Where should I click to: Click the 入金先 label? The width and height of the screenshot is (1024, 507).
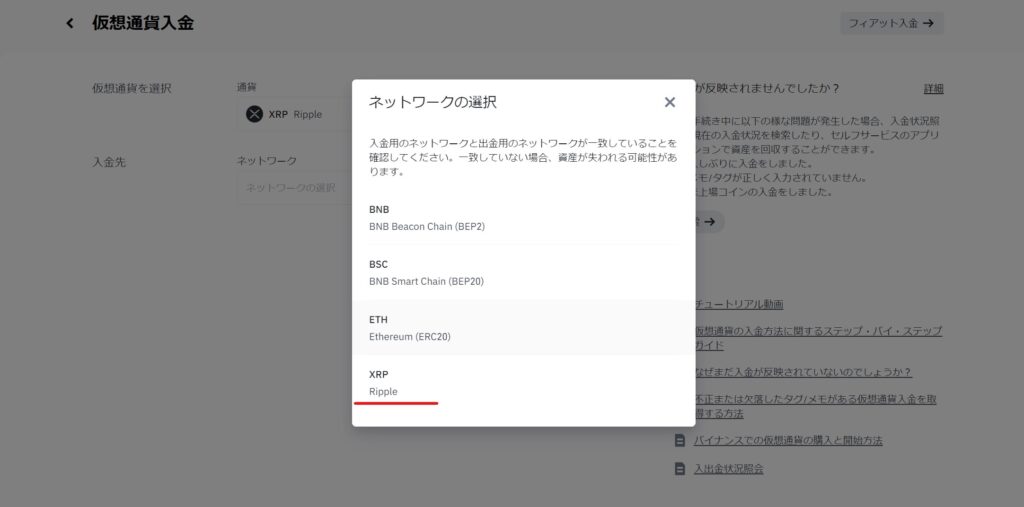tap(109, 162)
